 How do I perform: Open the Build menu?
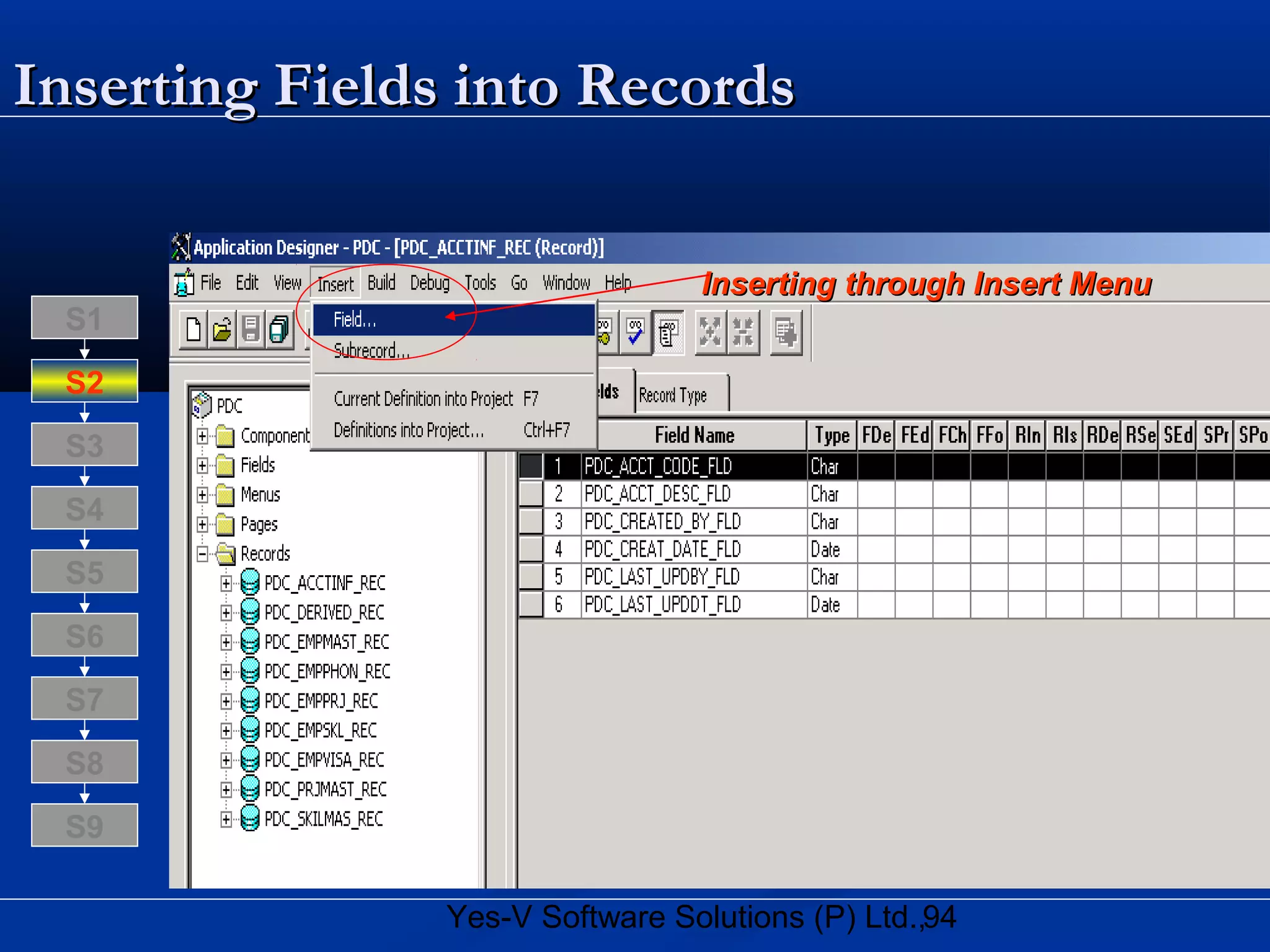pyautogui.click(x=381, y=283)
